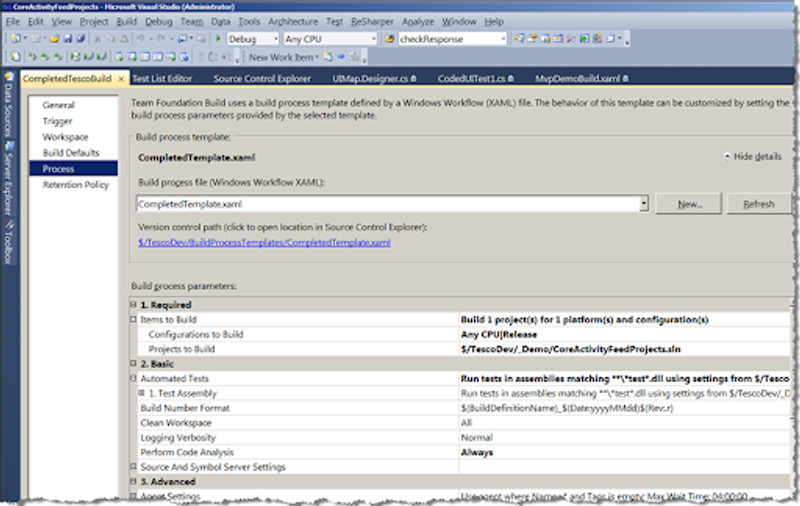Switch to CodedUITest1.cs tab
This screenshot has width=800, height=506.
point(476,79)
